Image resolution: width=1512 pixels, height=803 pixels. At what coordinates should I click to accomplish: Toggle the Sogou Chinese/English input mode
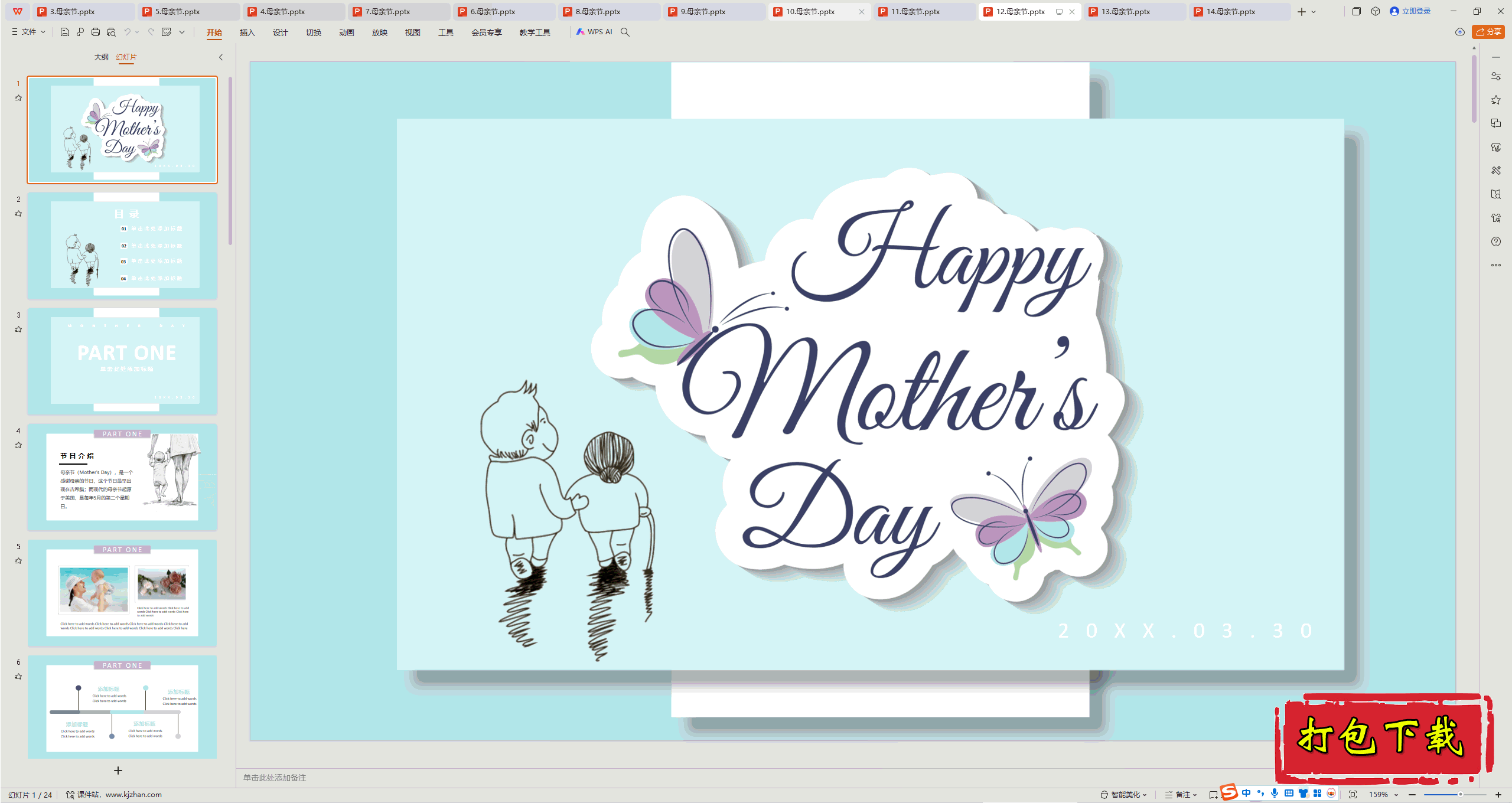tap(1246, 793)
